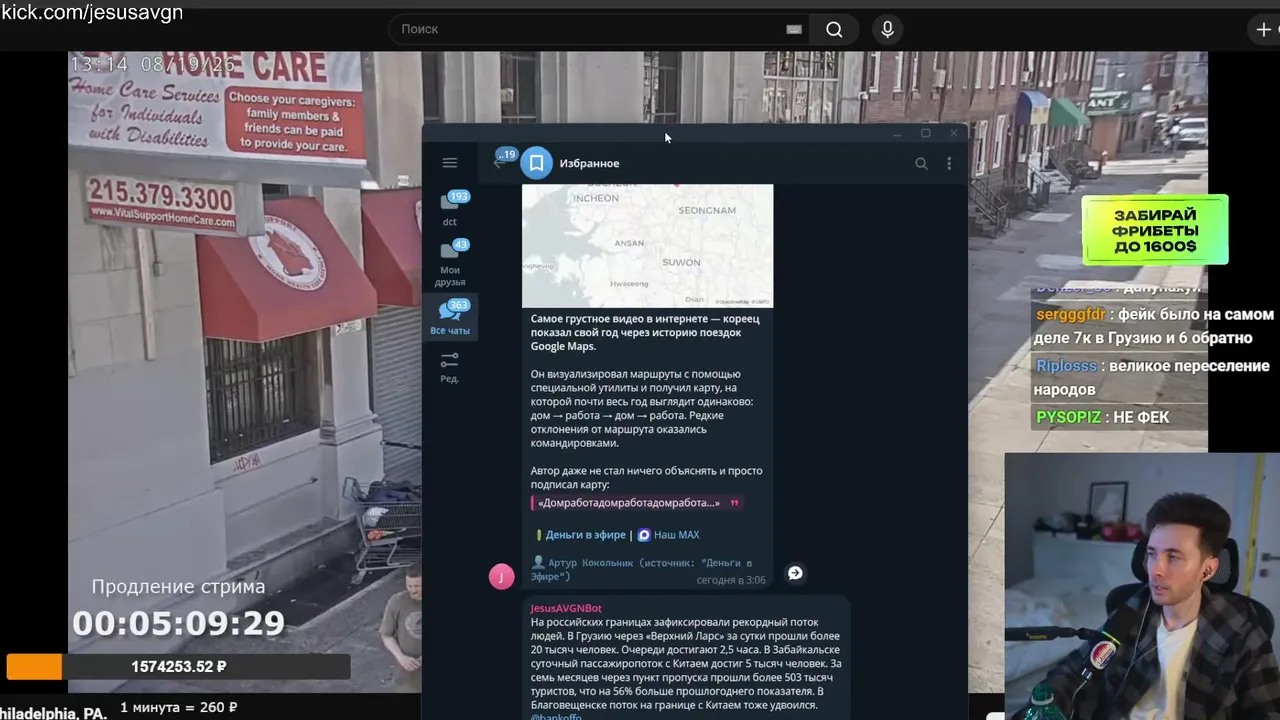Screen dimensions: 1280x720
Task: Click the 1 минута = 260 ₽ rate text
Action: tap(179, 708)
